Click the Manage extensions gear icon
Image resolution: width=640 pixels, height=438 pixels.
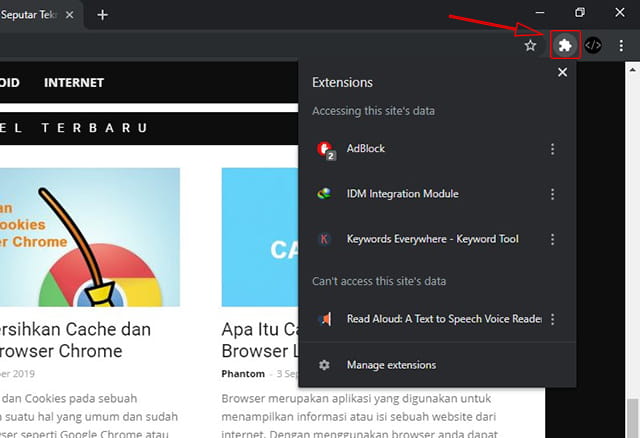click(324, 365)
